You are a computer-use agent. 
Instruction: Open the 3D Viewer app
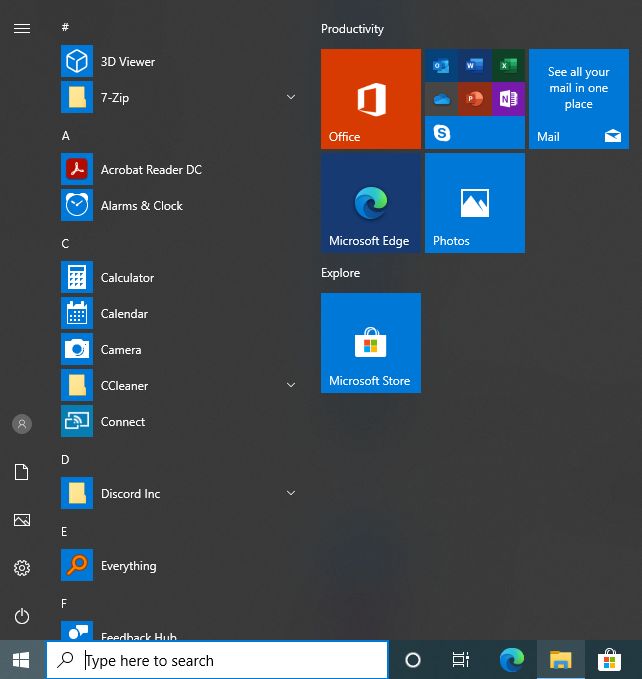[127, 62]
